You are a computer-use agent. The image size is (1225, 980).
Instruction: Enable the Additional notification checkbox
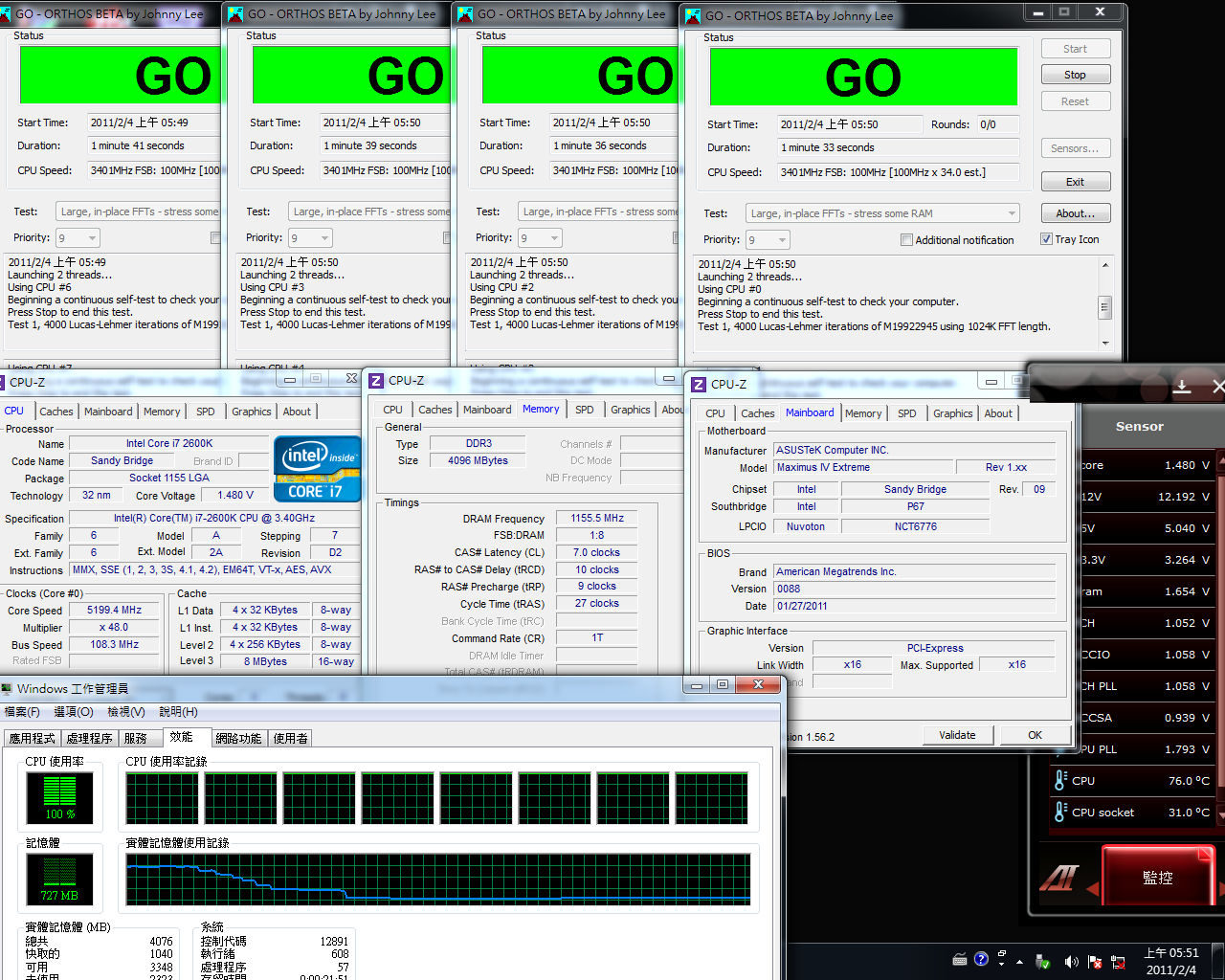[906, 240]
